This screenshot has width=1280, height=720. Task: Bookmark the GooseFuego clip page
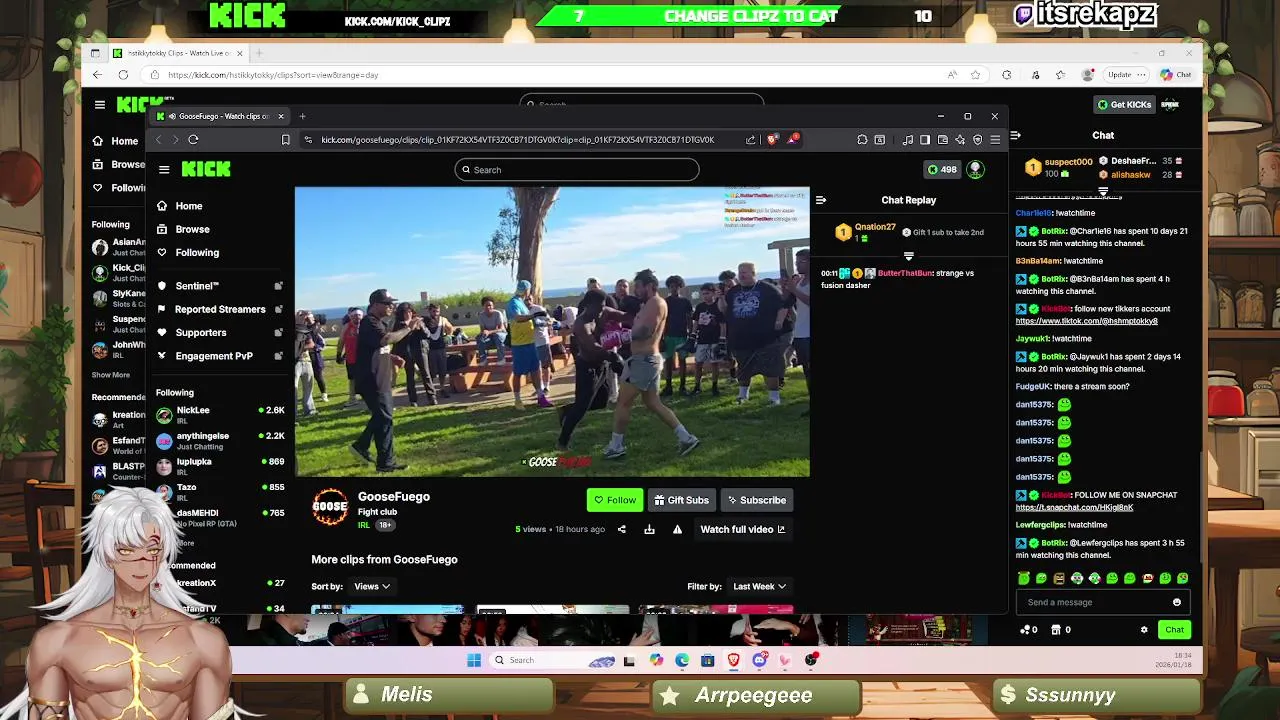pos(286,140)
